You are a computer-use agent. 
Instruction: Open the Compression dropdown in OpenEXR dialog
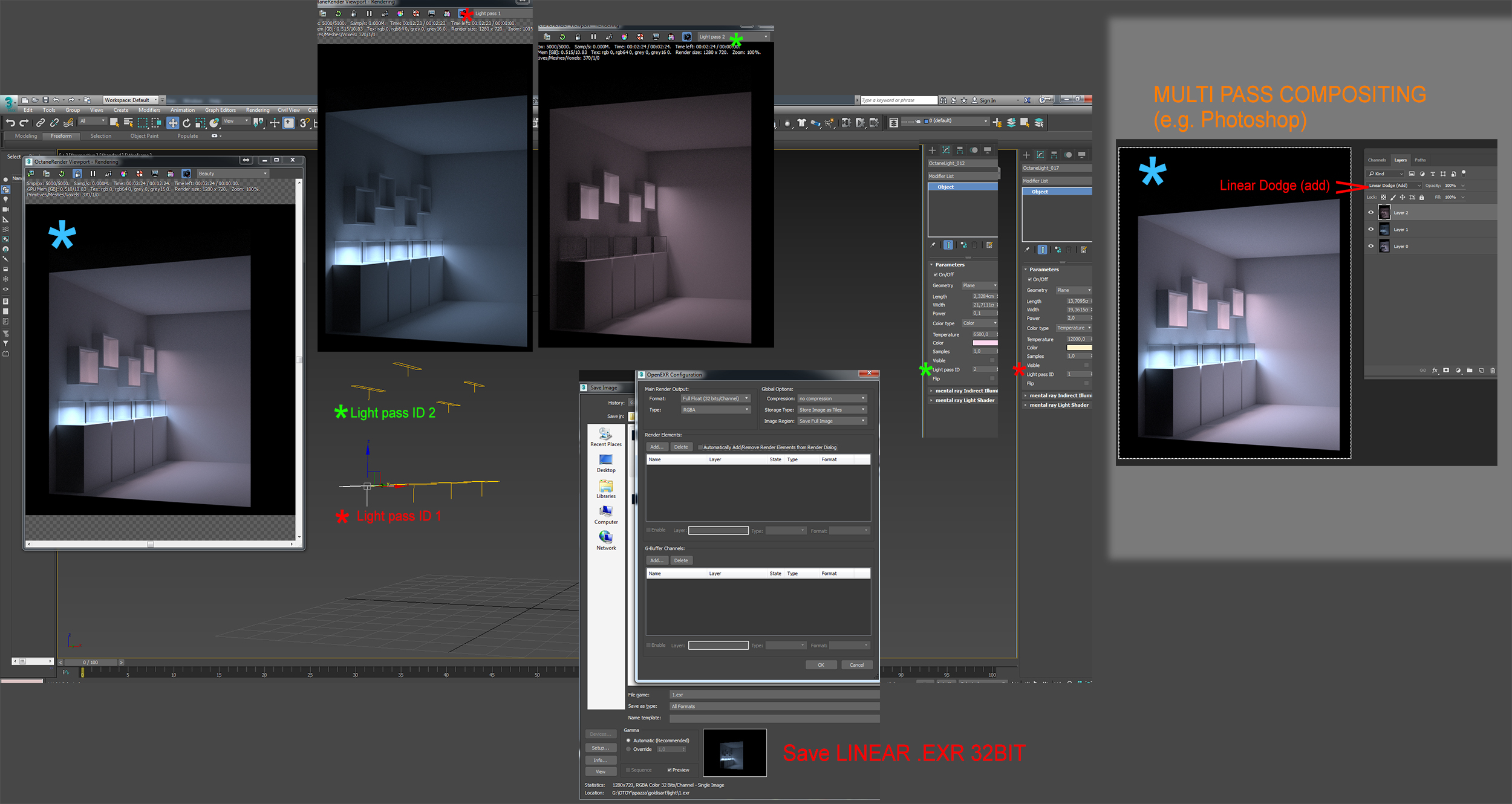pos(832,398)
